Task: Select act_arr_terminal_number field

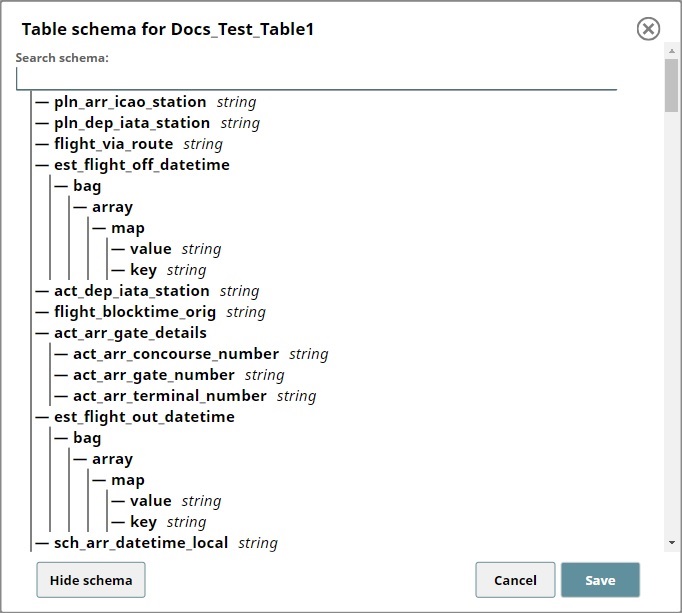Action: [x=169, y=396]
